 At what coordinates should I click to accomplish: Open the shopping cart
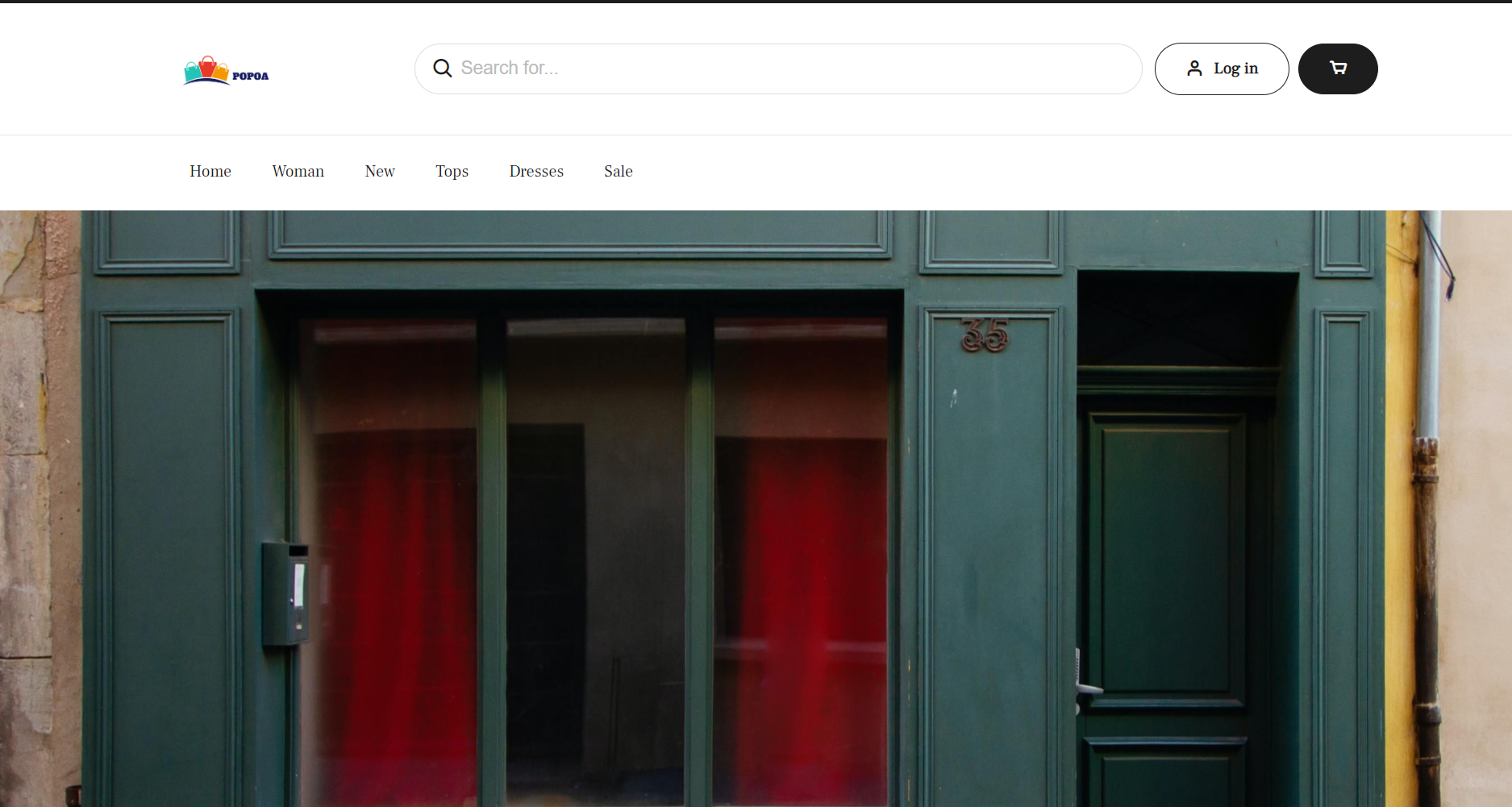pyautogui.click(x=1338, y=69)
